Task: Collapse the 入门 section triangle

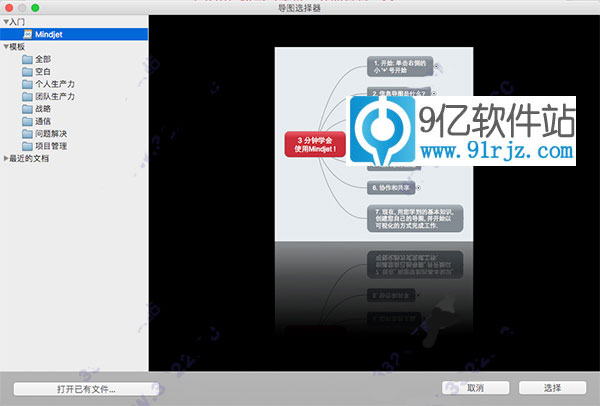Action: pyautogui.click(x=5, y=22)
